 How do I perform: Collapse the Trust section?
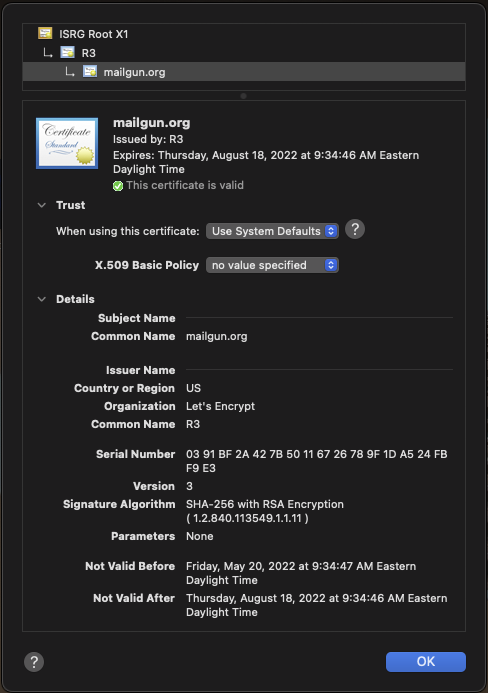tap(42, 205)
